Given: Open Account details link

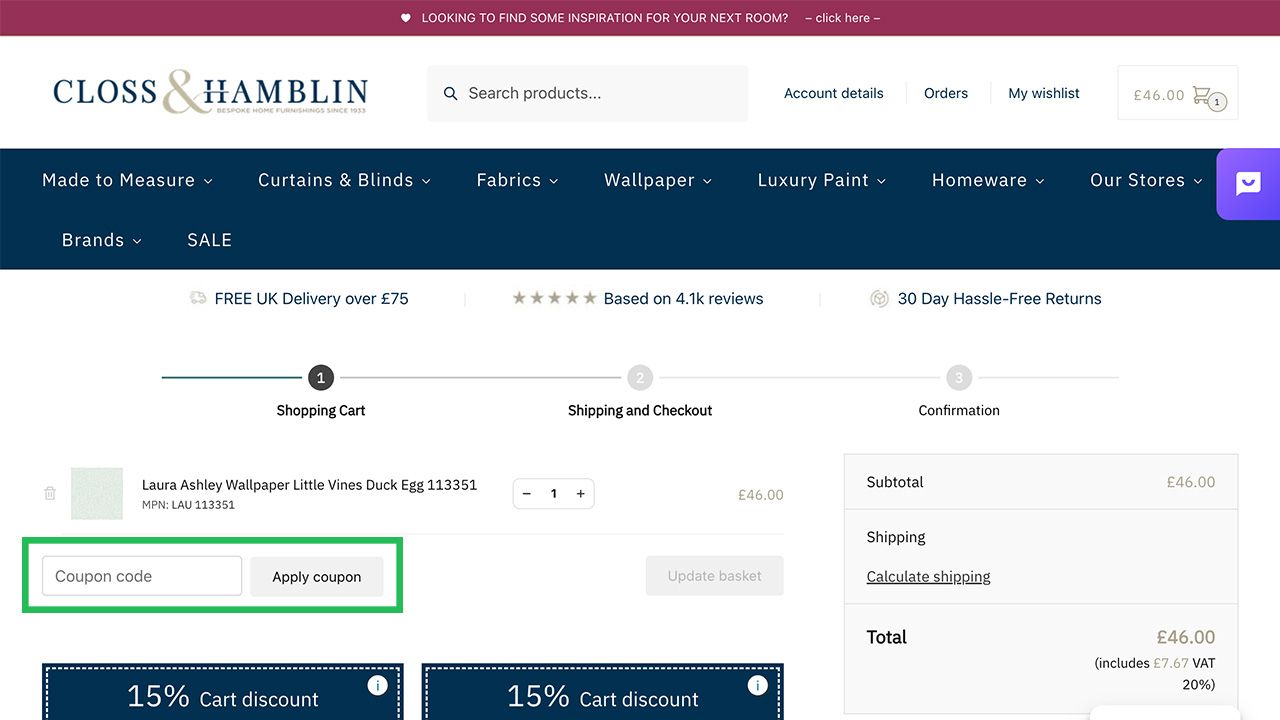Looking at the screenshot, I should (834, 93).
